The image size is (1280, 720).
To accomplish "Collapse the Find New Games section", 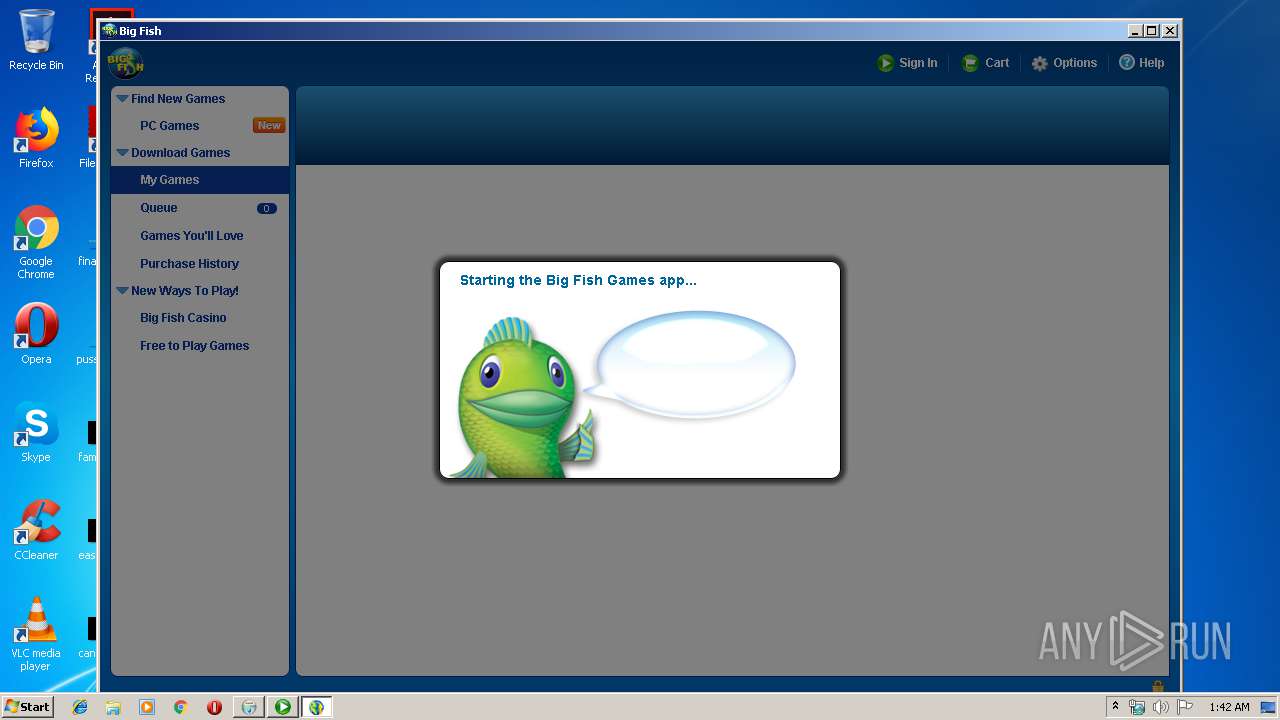I will coord(122,99).
